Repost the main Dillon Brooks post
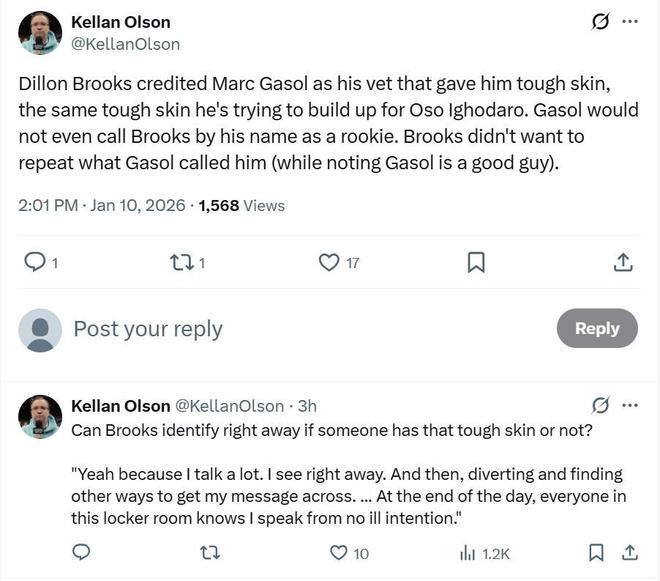 (x=181, y=262)
